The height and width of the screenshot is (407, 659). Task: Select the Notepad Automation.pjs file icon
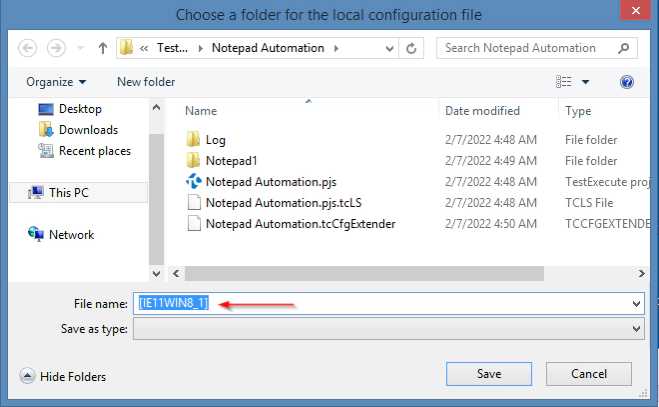pyautogui.click(x=194, y=182)
